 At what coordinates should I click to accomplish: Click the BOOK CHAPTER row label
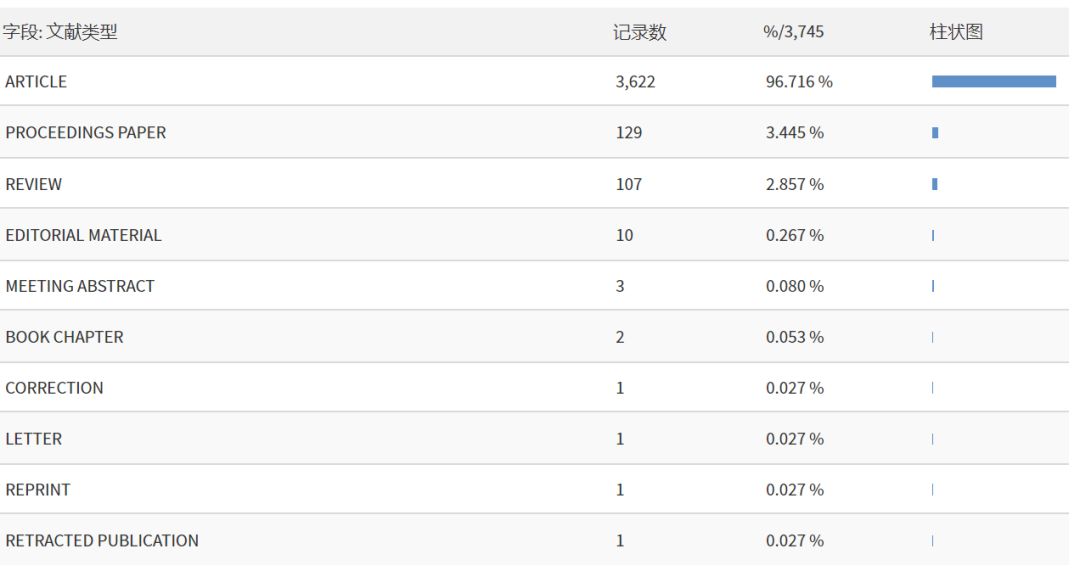pos(65,338)
